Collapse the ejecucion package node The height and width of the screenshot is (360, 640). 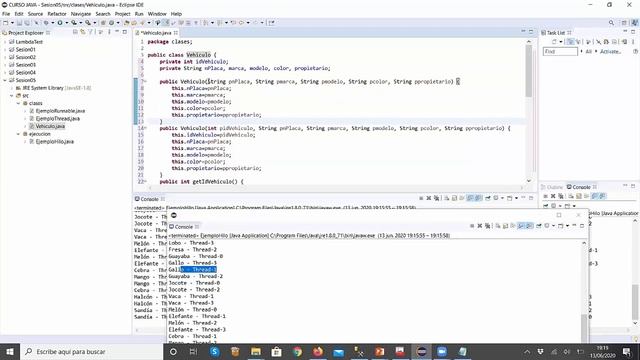click(18, 134)
